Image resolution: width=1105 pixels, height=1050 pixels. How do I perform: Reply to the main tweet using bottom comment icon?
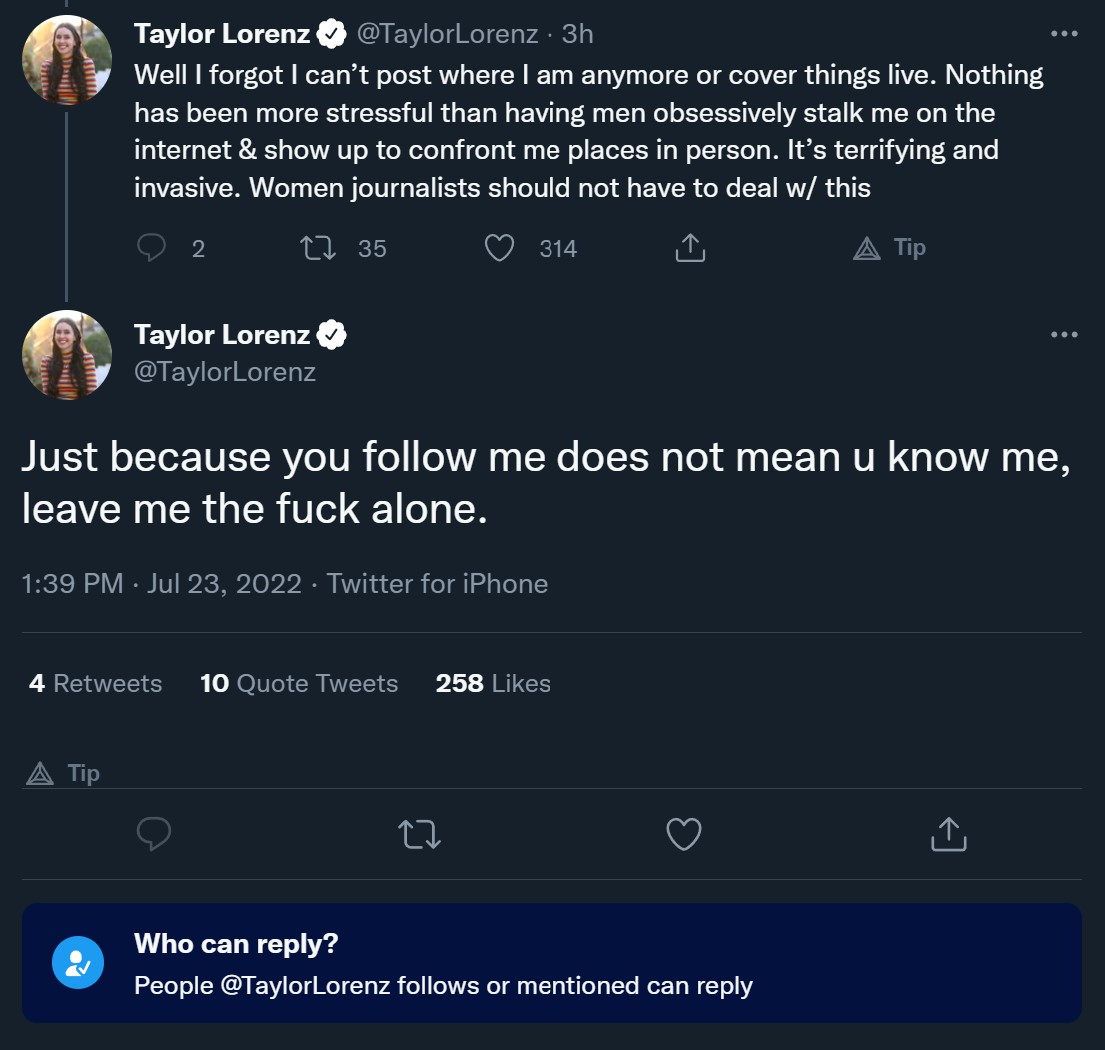[x=154, y=834]
